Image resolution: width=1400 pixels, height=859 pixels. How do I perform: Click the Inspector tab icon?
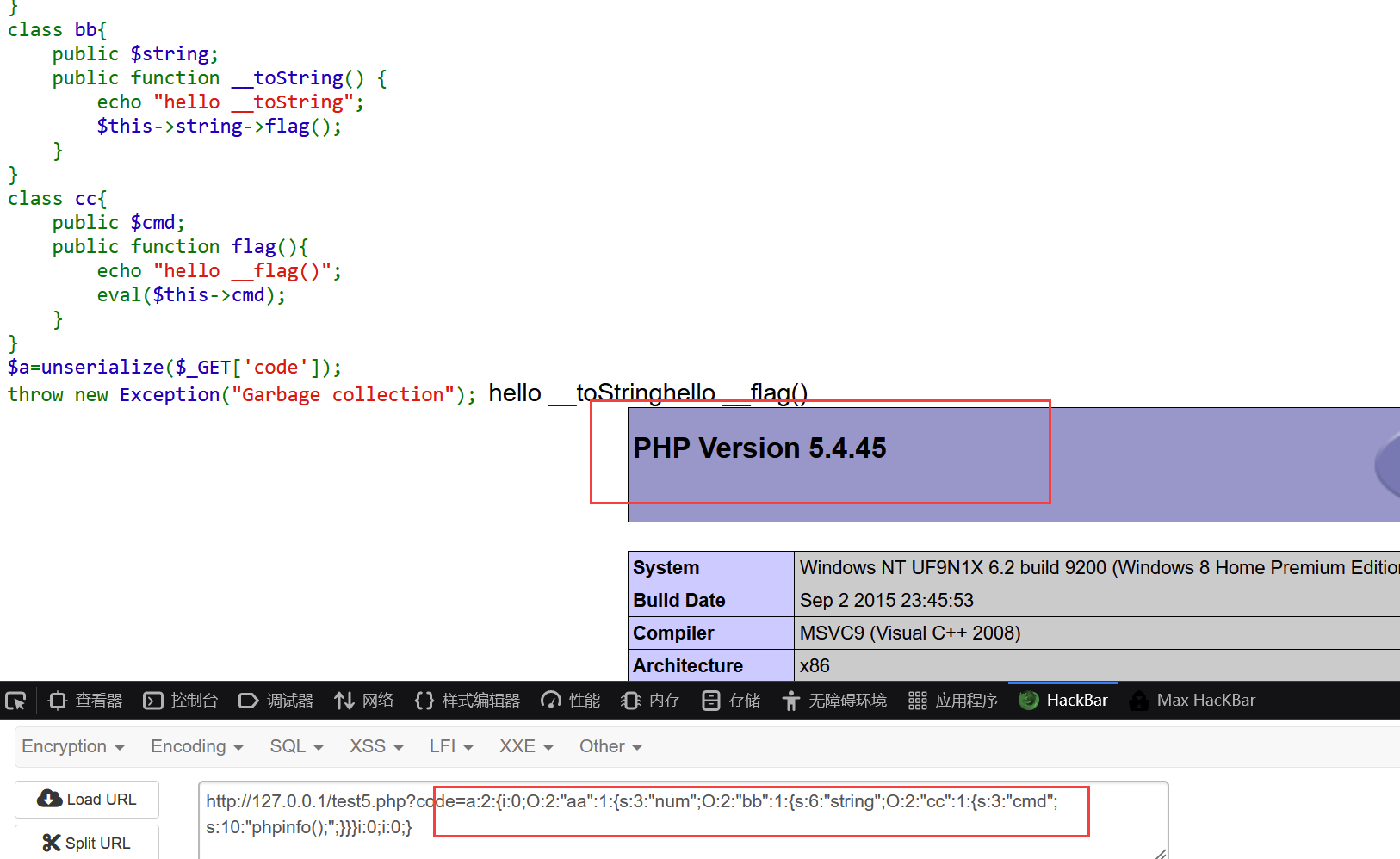[58, 701]
